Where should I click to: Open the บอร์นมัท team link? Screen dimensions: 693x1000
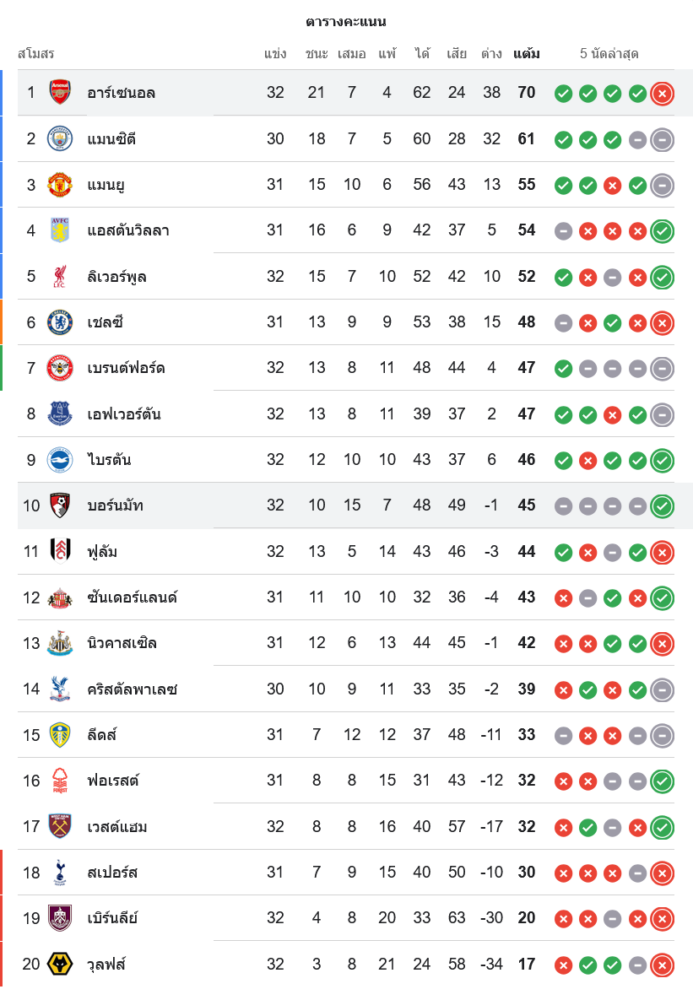click(x=115, y=506)
